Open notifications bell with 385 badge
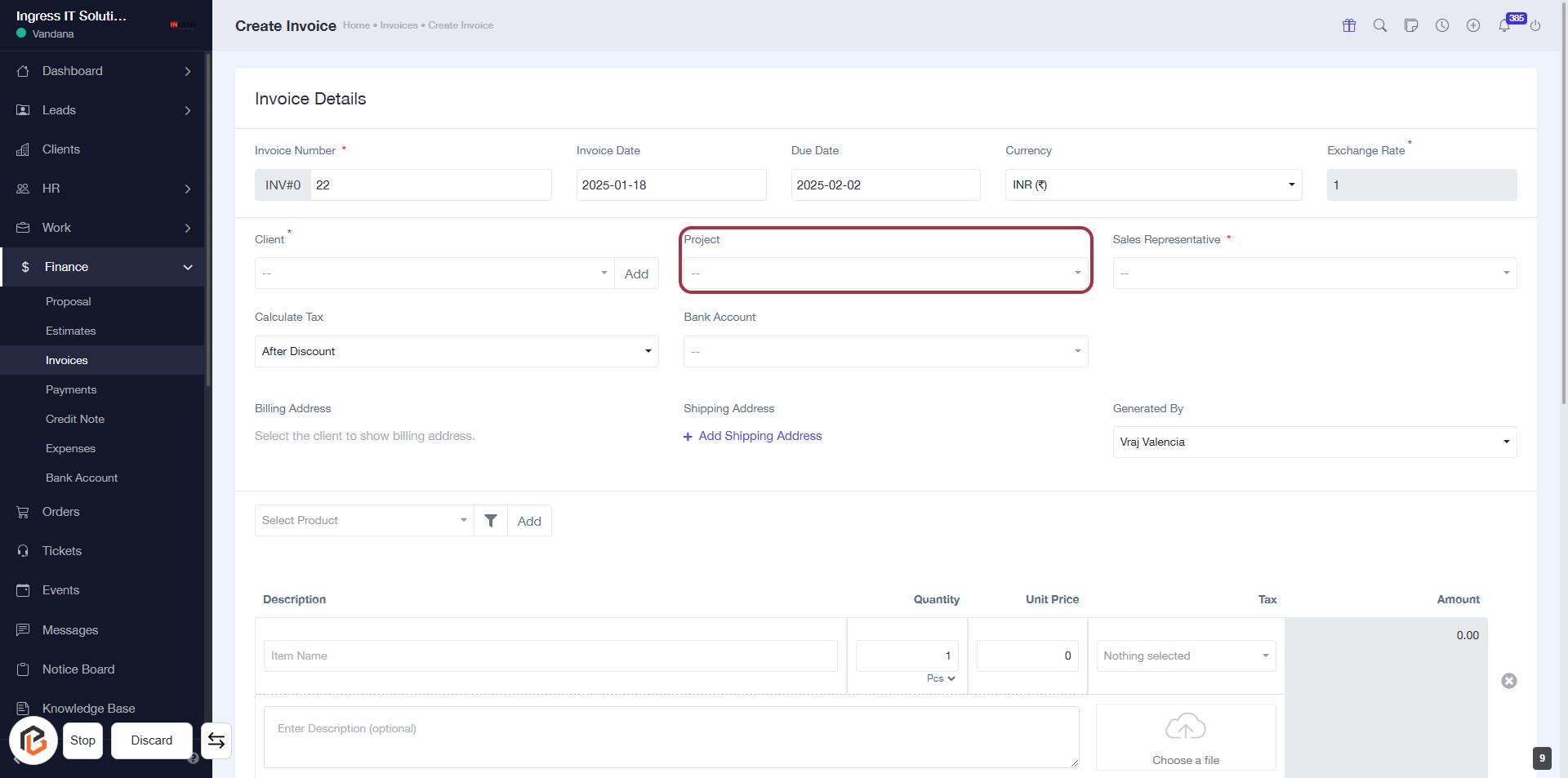 pos(1504,25)
